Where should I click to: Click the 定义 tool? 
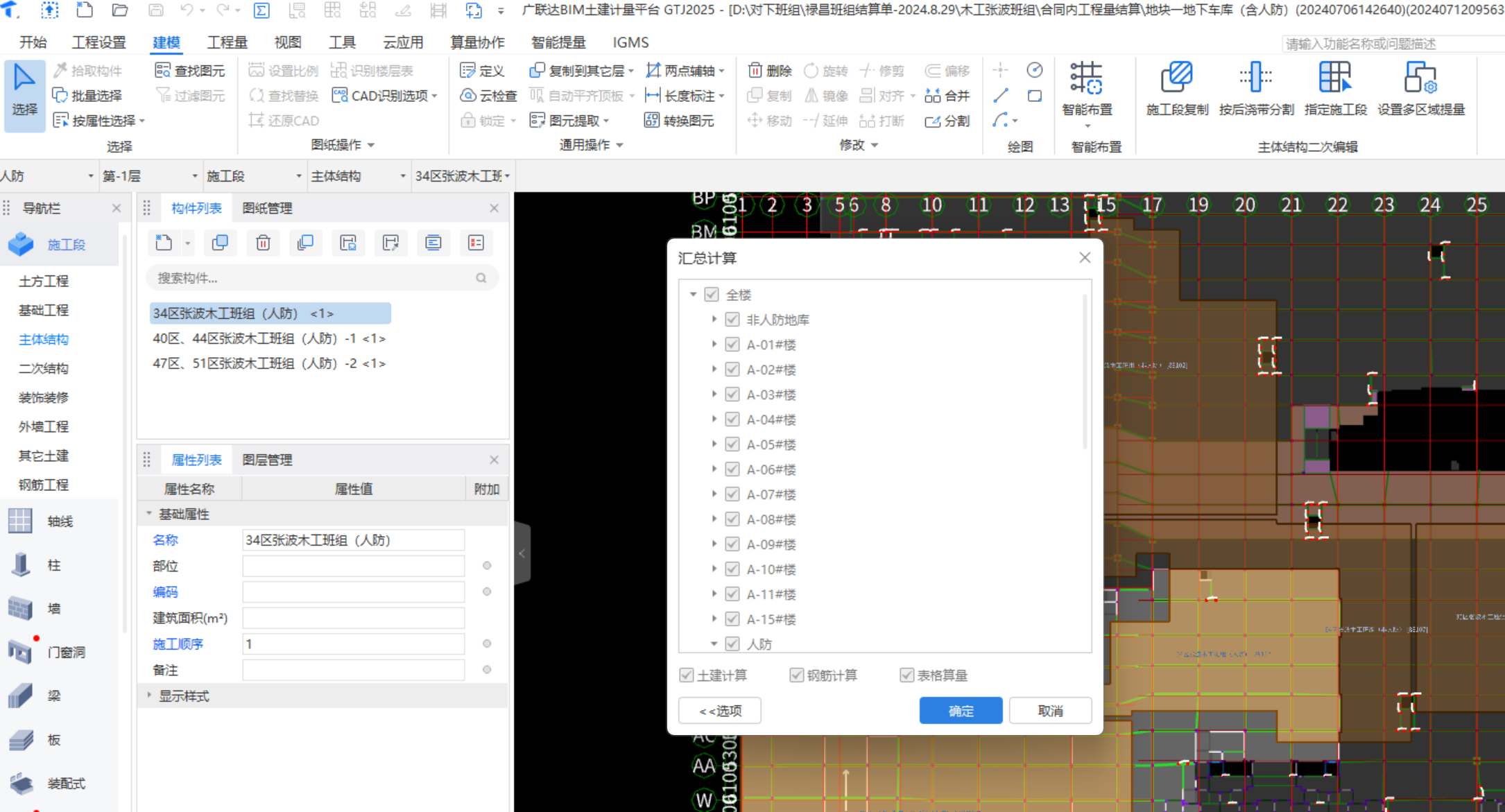pos(482,71)
